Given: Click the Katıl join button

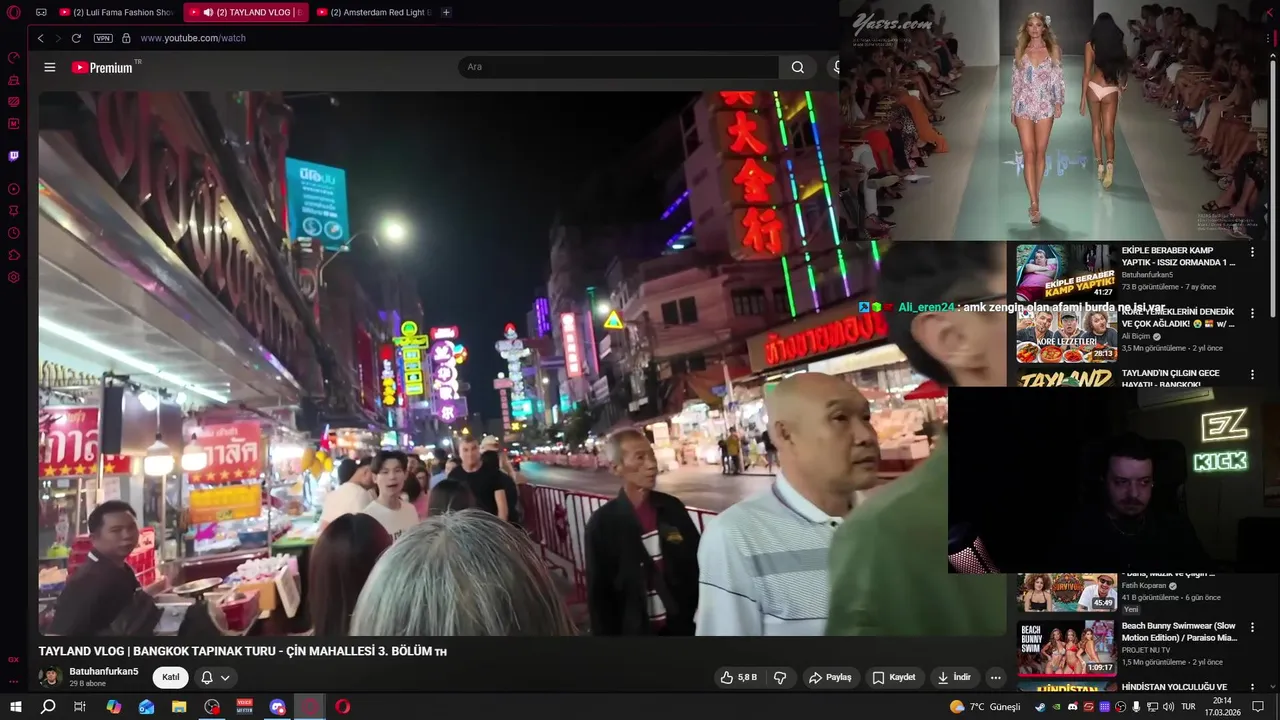Looking at the screenshot, I should pos(171,677).
